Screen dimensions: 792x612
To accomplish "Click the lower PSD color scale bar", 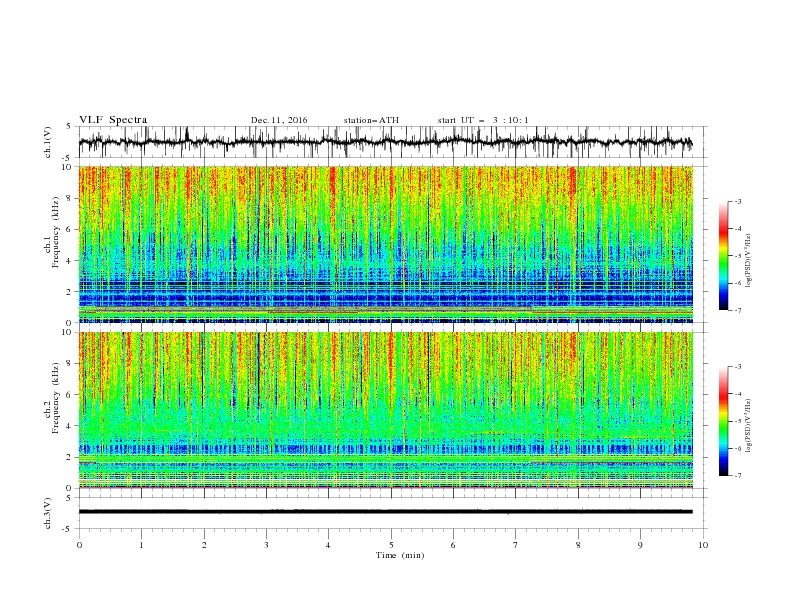I will click(723, 421).
